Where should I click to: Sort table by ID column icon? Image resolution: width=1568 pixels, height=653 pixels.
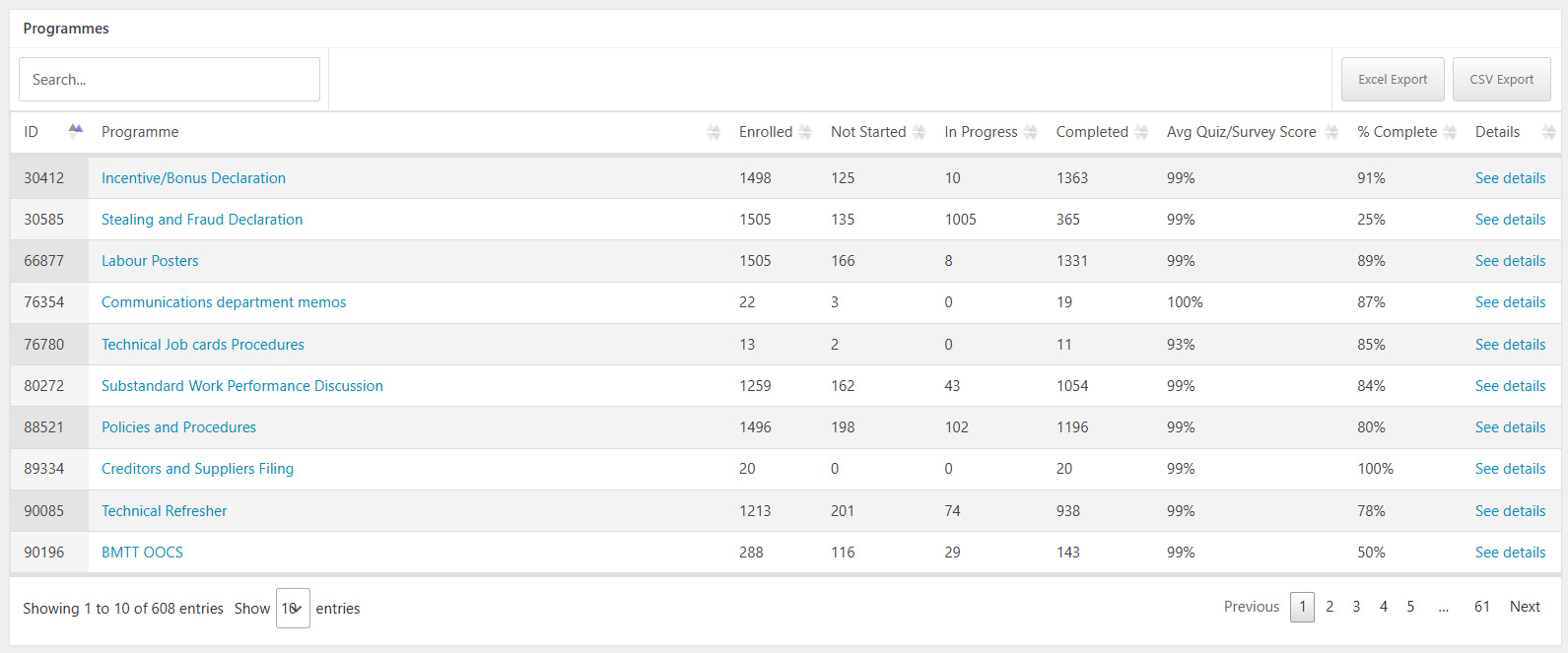click(76, 131)
